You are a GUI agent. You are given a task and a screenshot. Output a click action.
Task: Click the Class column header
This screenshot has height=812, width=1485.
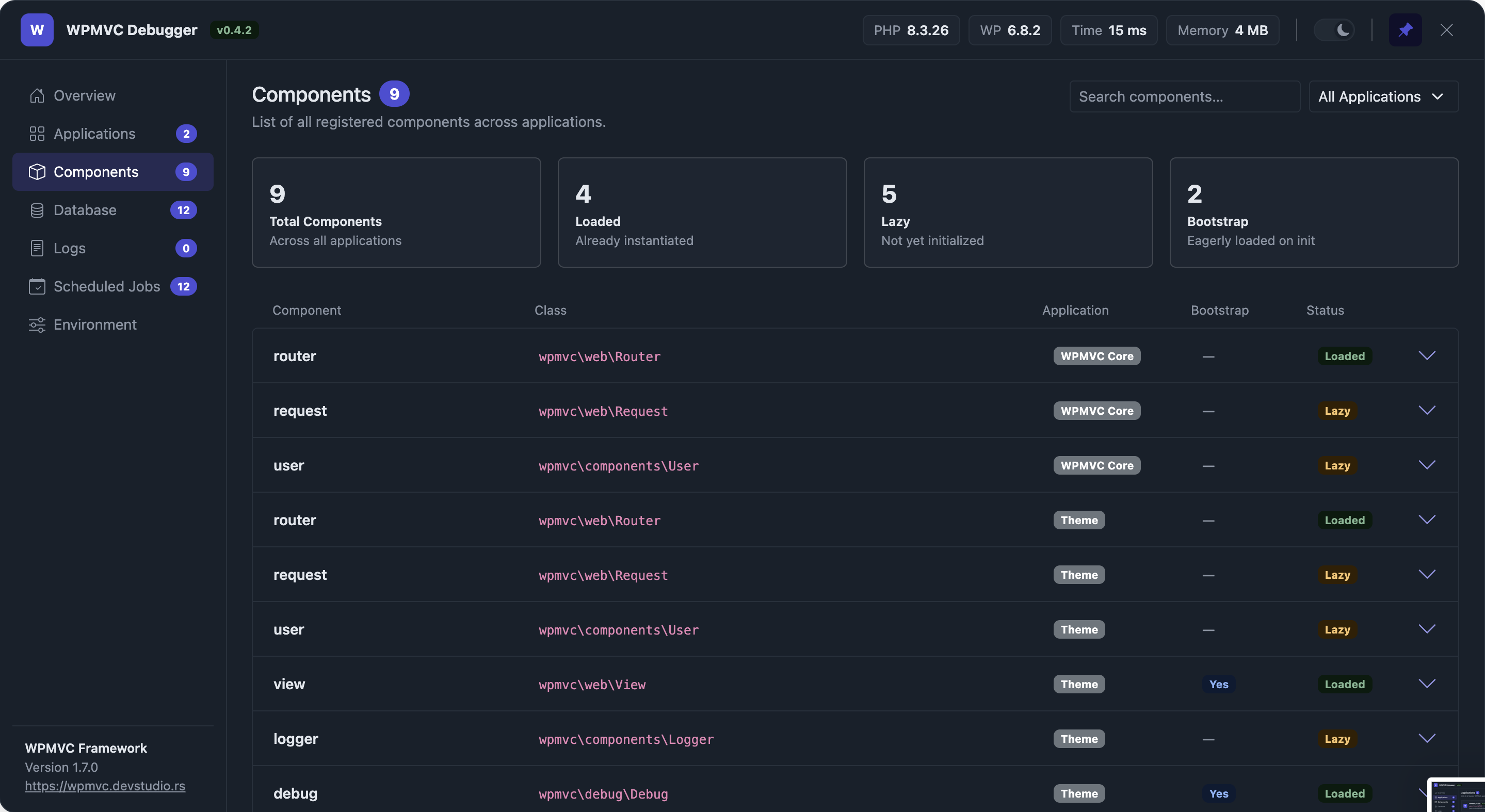coord(551,310)
